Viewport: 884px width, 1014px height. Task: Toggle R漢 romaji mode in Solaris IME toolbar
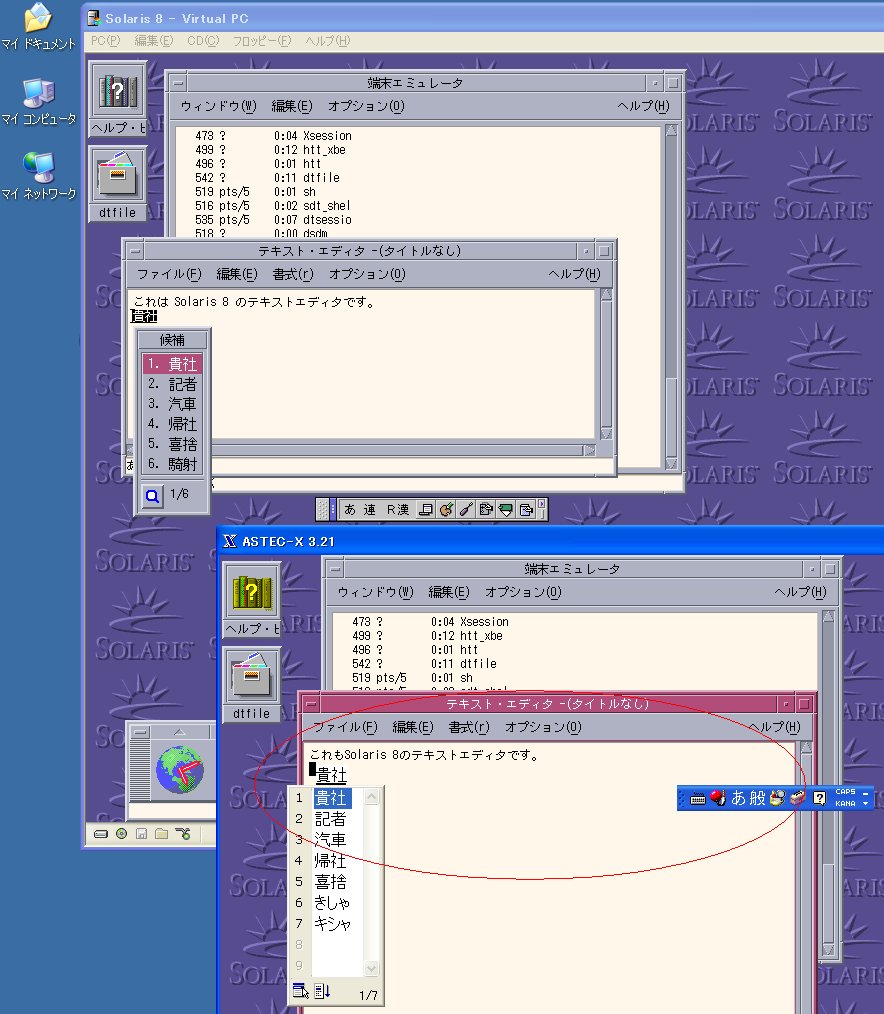pyautogui.click(x=398, y=510)
